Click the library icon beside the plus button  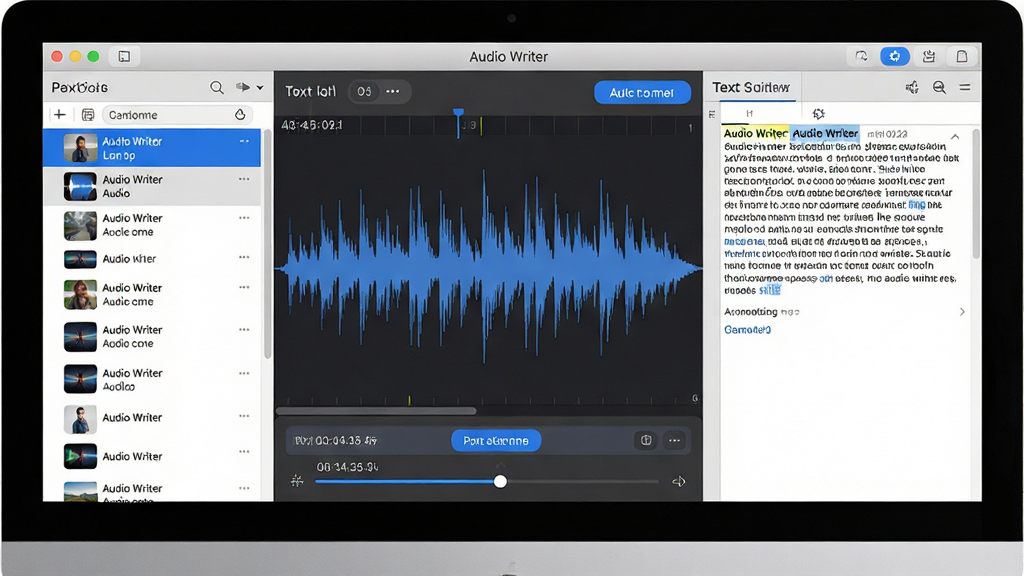tap(88, 115)
